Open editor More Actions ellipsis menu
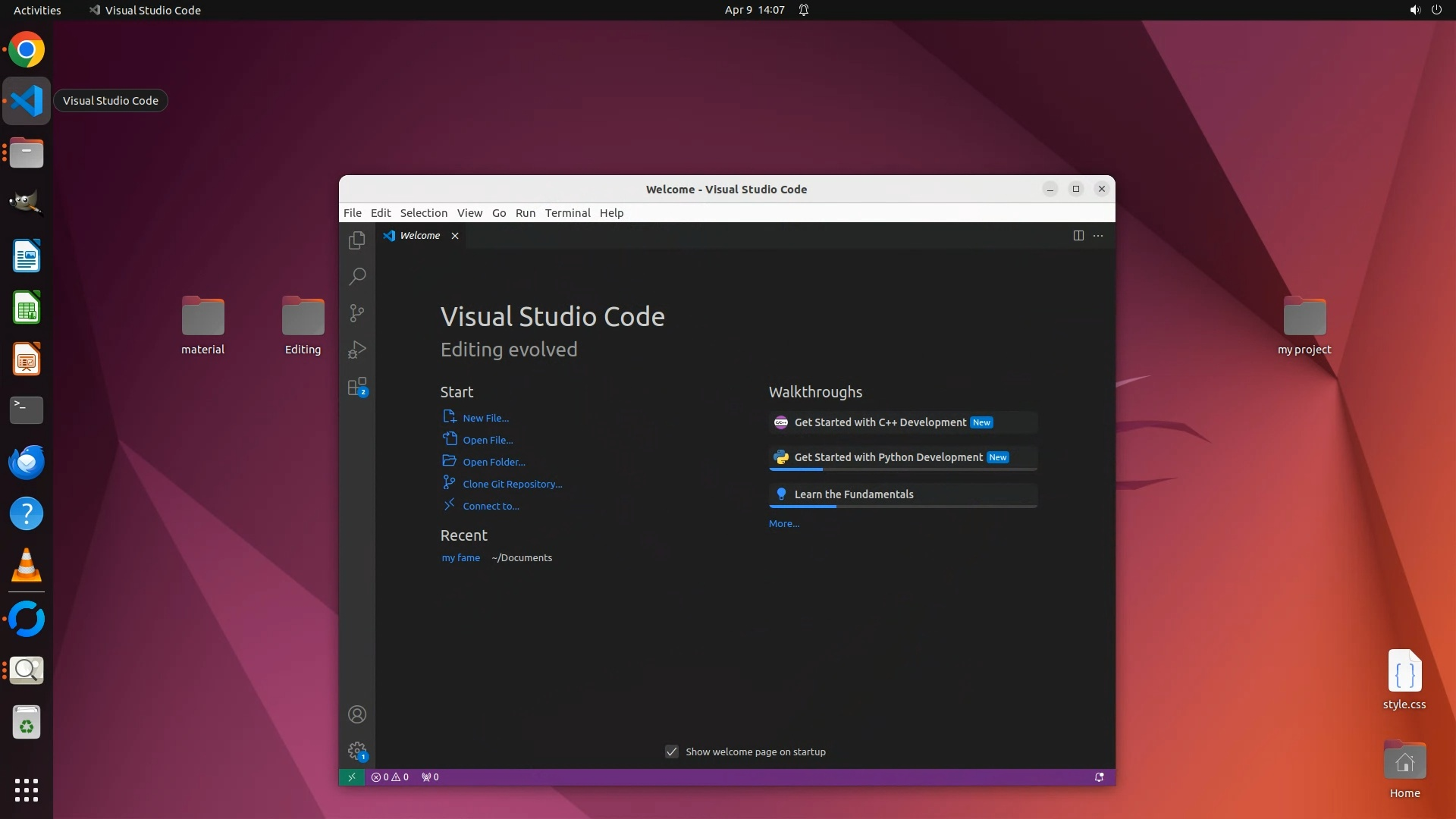 1098,236
